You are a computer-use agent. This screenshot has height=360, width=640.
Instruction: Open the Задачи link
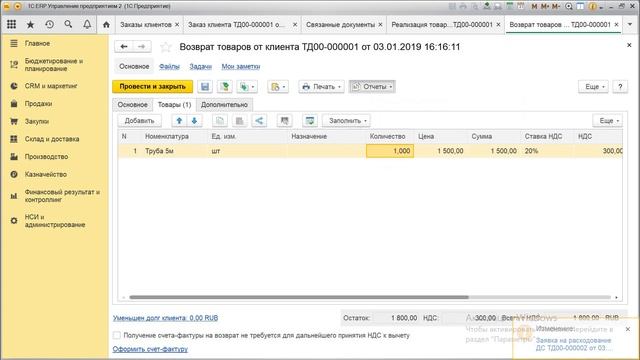click(x=200, y=66)
